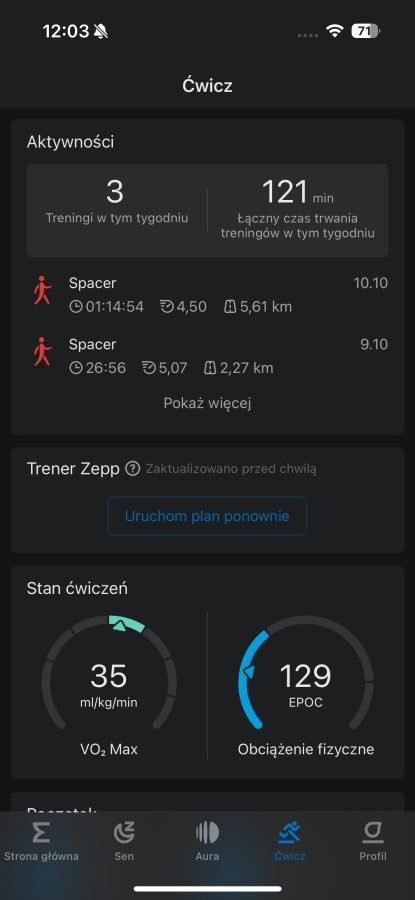Open the Aura sound wave icon
The width and height of the screenshot is (415, 900).
pos(207,833)
